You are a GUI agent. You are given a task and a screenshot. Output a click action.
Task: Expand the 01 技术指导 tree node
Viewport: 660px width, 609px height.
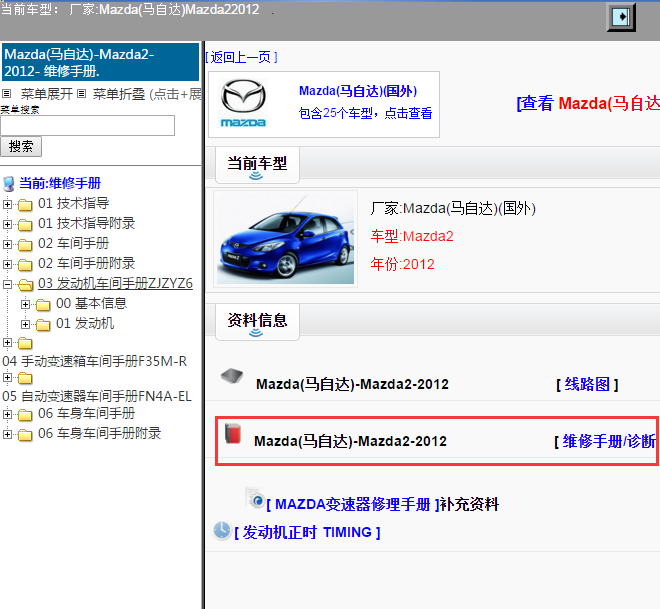(x=7, y=205)
